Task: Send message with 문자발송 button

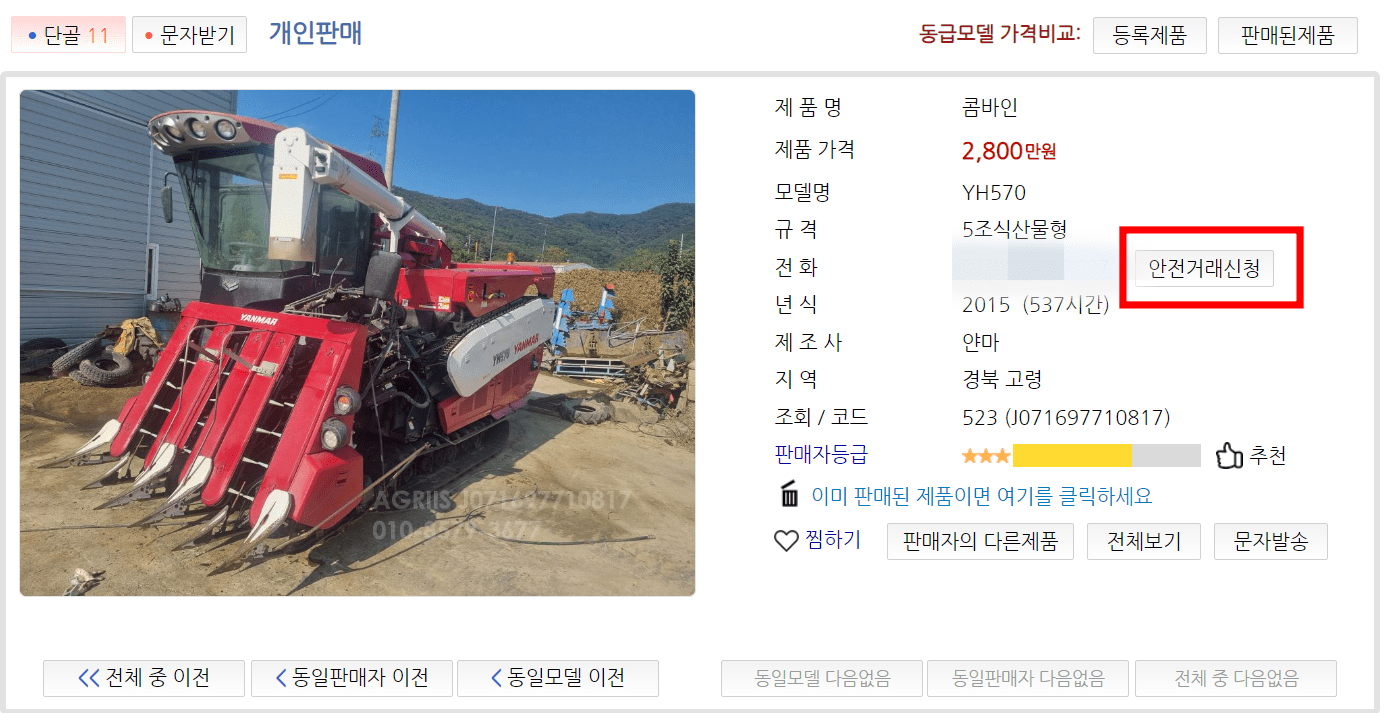Action: 1271,541
